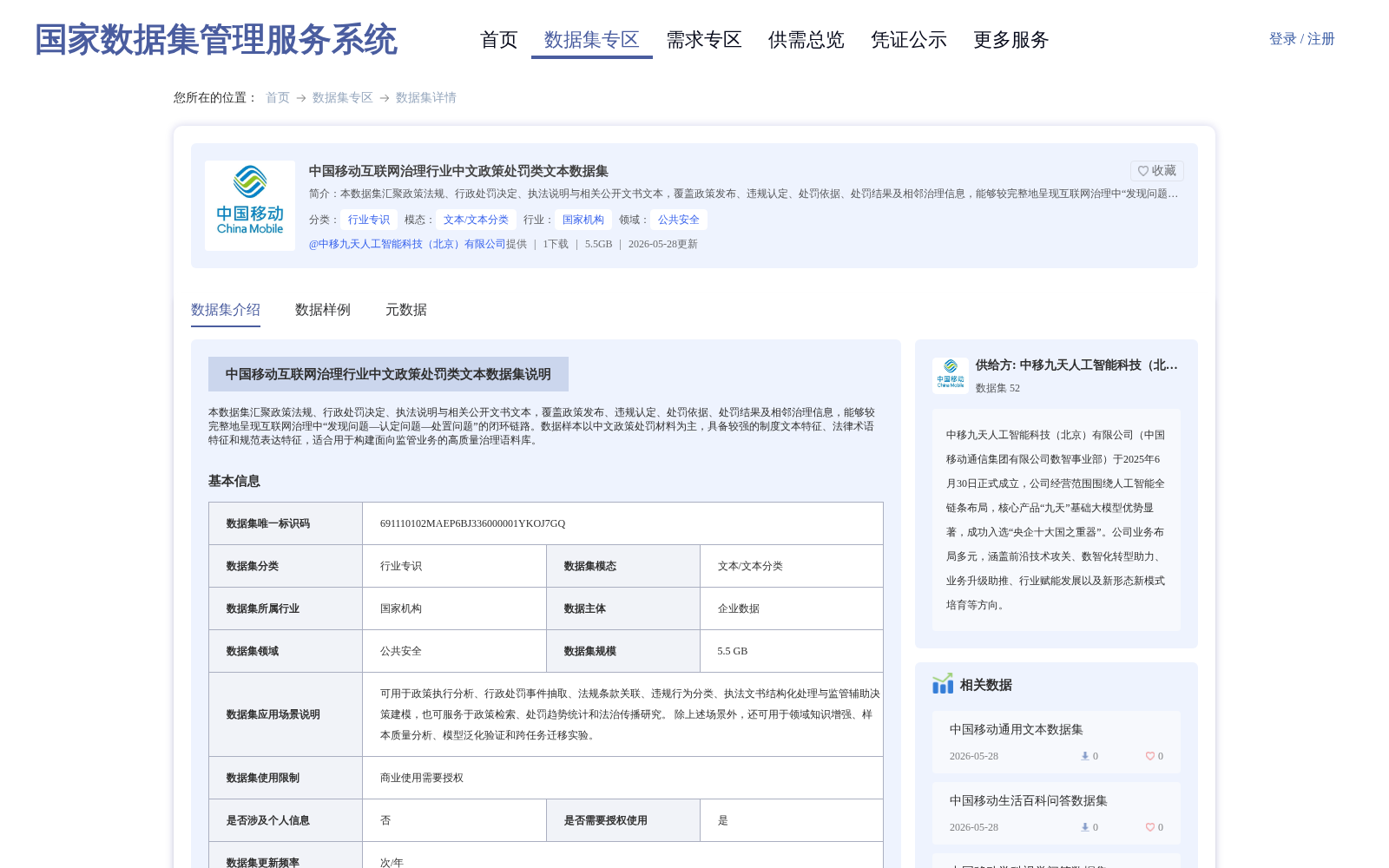Click the 行业专识 category tag

tap(369, 220)
